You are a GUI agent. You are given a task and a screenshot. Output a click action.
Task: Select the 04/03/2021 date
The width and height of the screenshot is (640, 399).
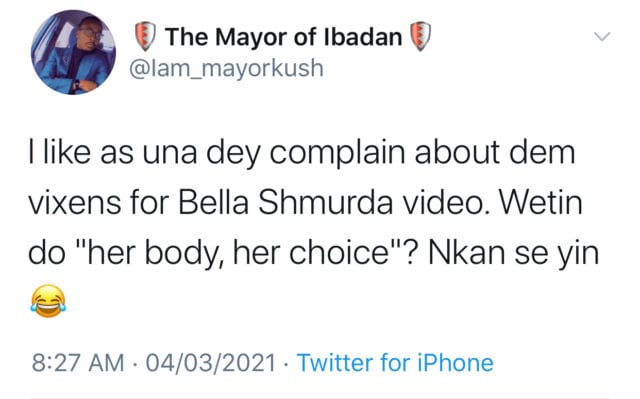[211, 363]
